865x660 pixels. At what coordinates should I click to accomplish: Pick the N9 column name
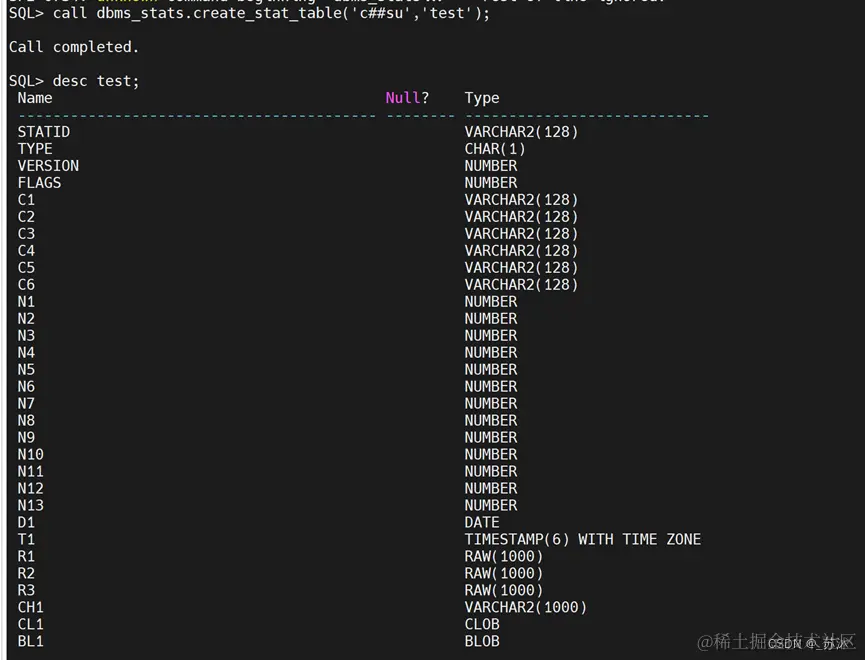pos(26,438)
